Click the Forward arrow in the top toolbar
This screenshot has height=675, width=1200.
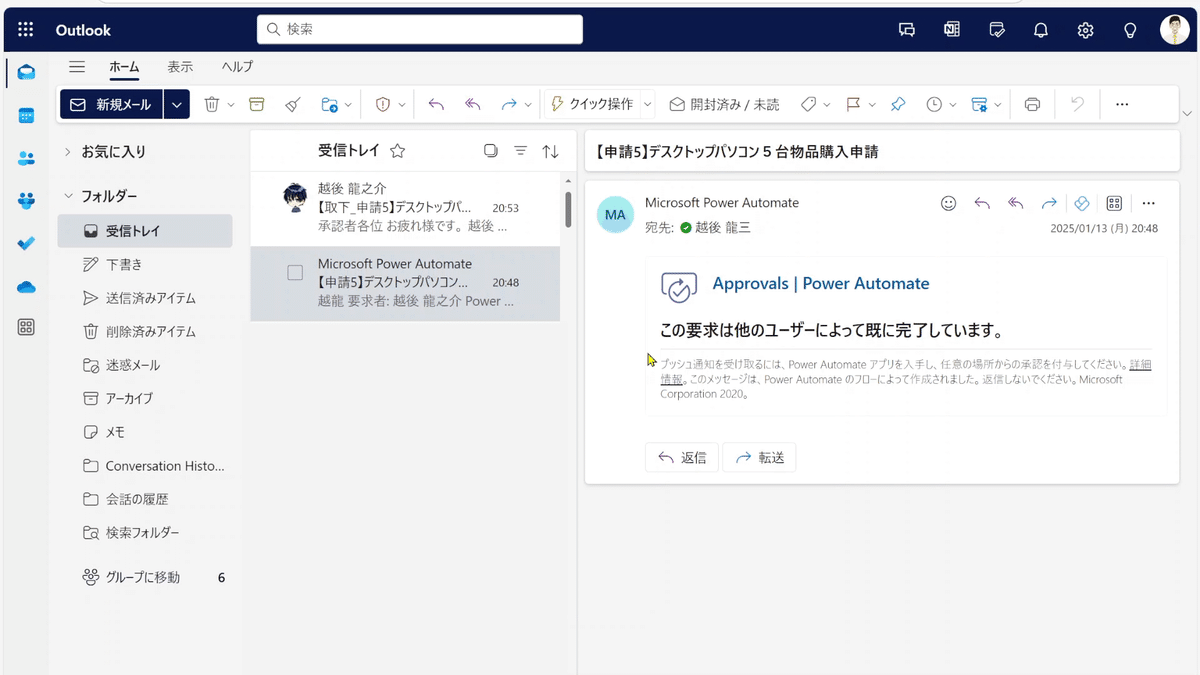click(x=509, y=104)
